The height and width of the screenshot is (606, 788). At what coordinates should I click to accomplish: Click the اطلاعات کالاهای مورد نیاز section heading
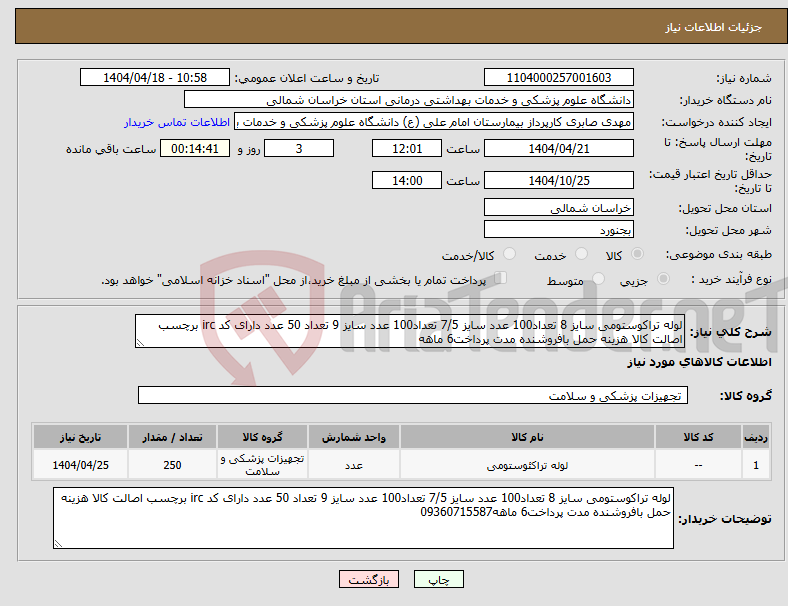click(x=699, y=362)
